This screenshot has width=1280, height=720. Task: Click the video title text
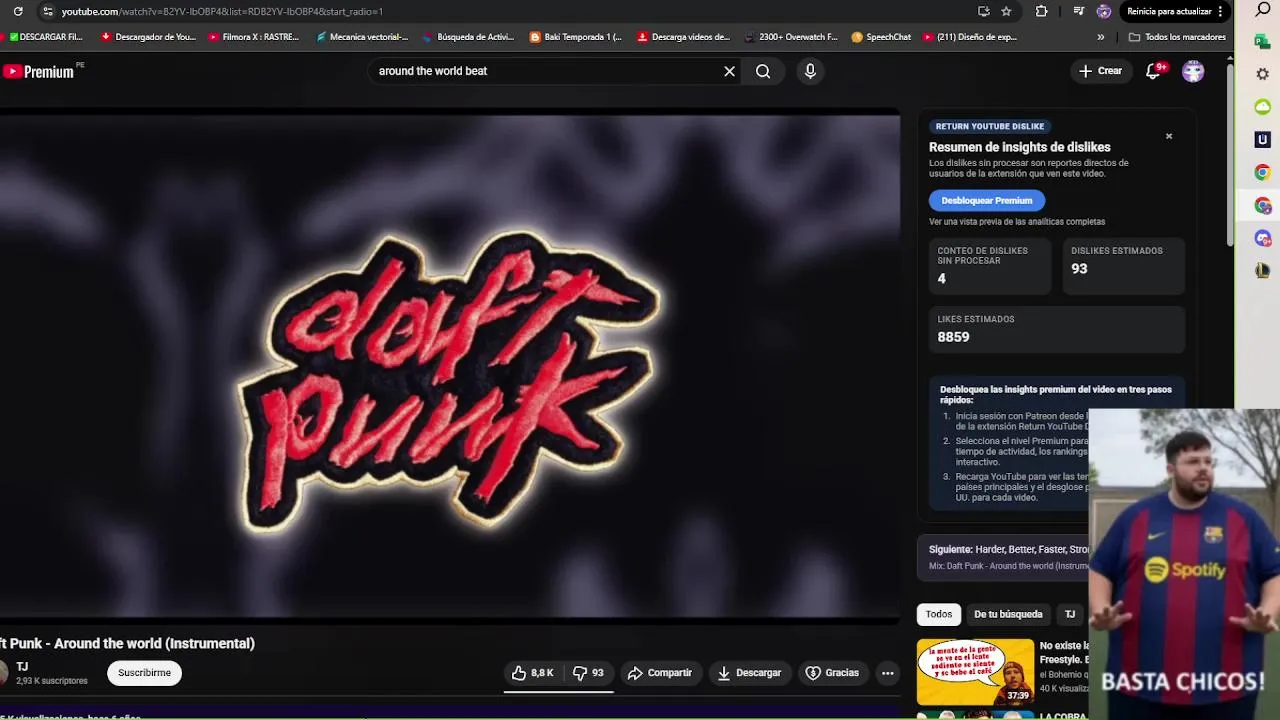(127, 643)
